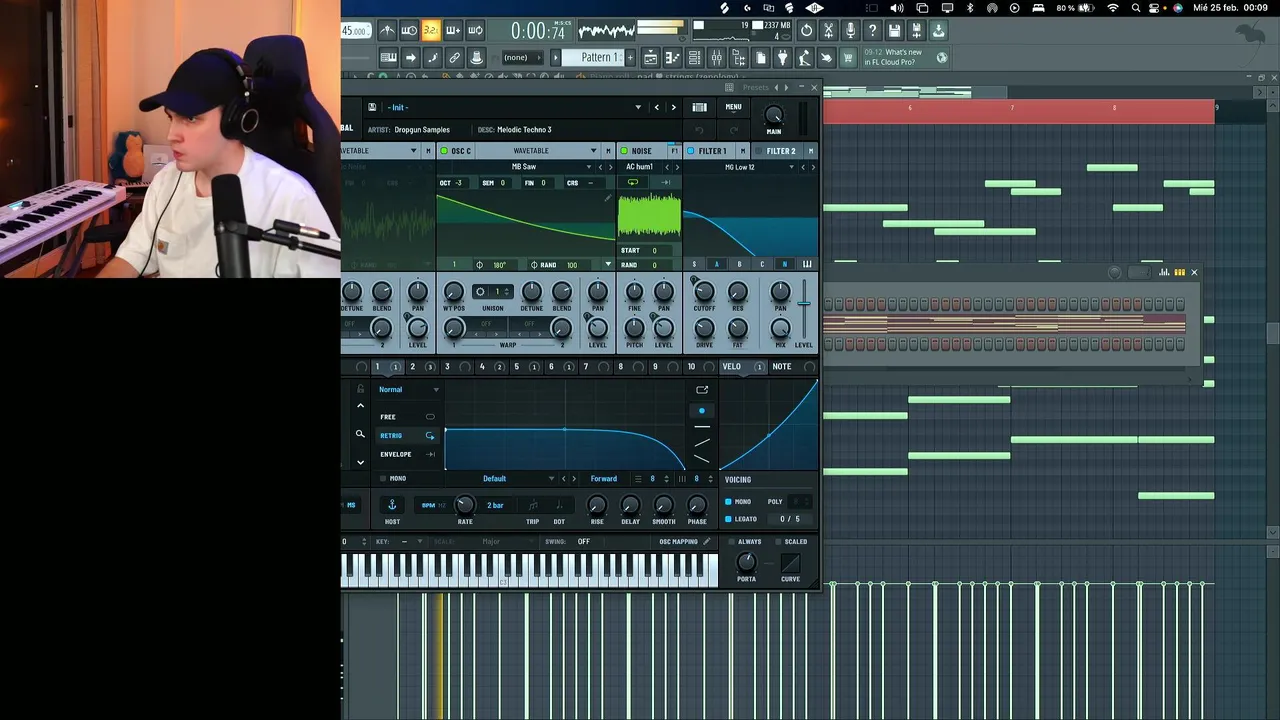Image resolution: width=1280 pixels, height=720 pixels.
Task: Click the Serum preset save floppy icon
Action: click(372, 107)
